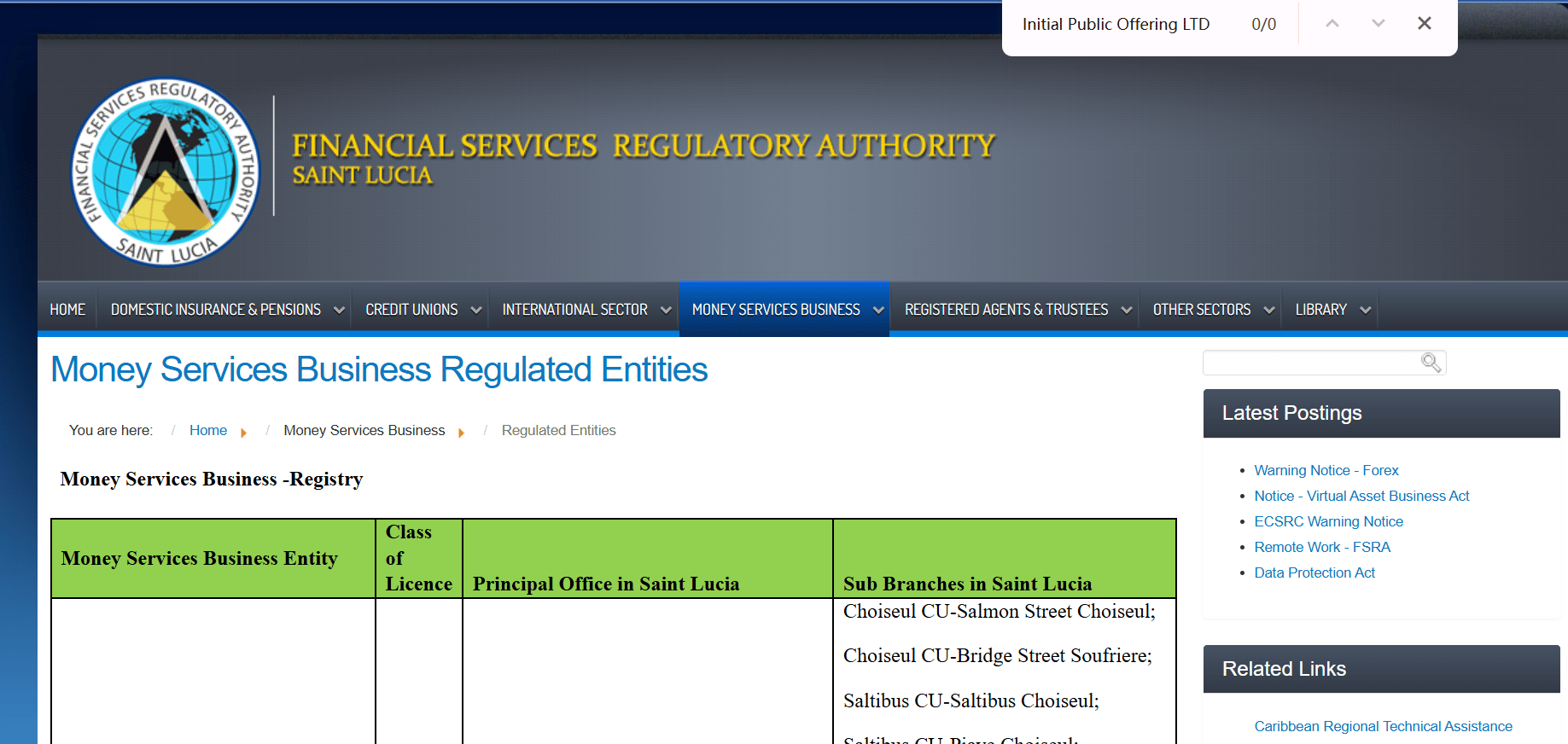Open Caribbean Regional Technical Assistance link
This screenshot has height=744, width=1568.
(1384, 727)
